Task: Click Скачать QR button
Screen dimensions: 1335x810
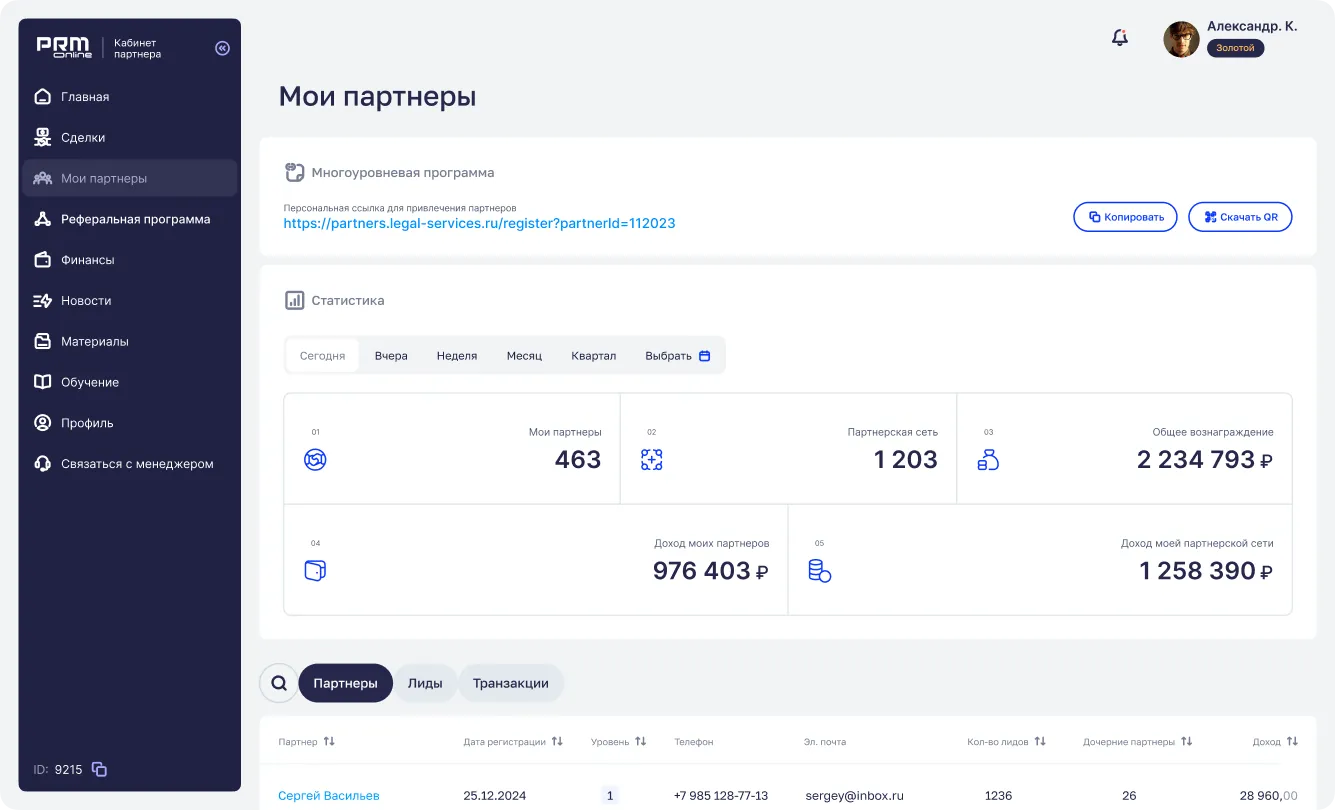Action: 1240,217
